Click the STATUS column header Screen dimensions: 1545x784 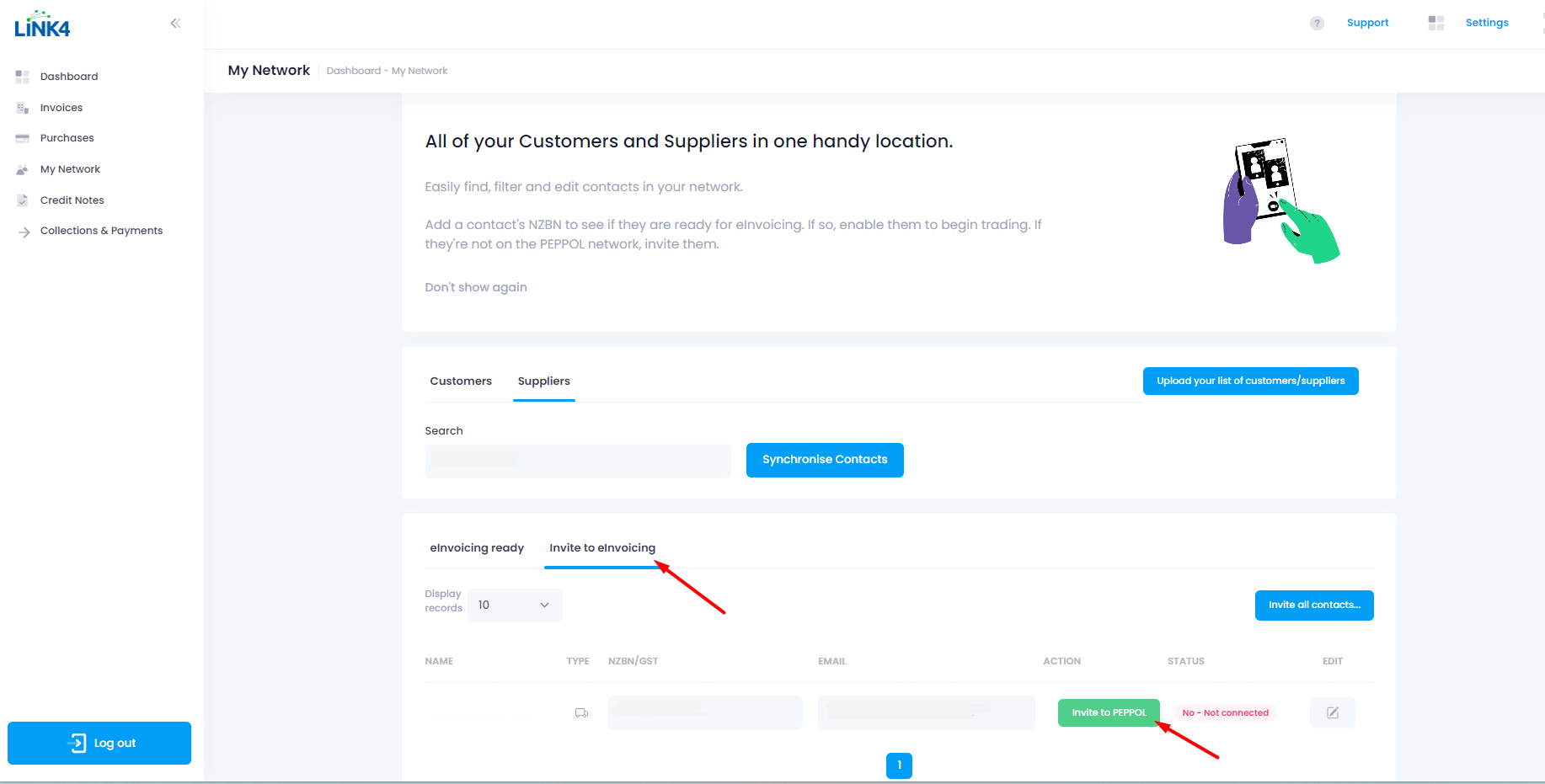tap(1186, 662)
